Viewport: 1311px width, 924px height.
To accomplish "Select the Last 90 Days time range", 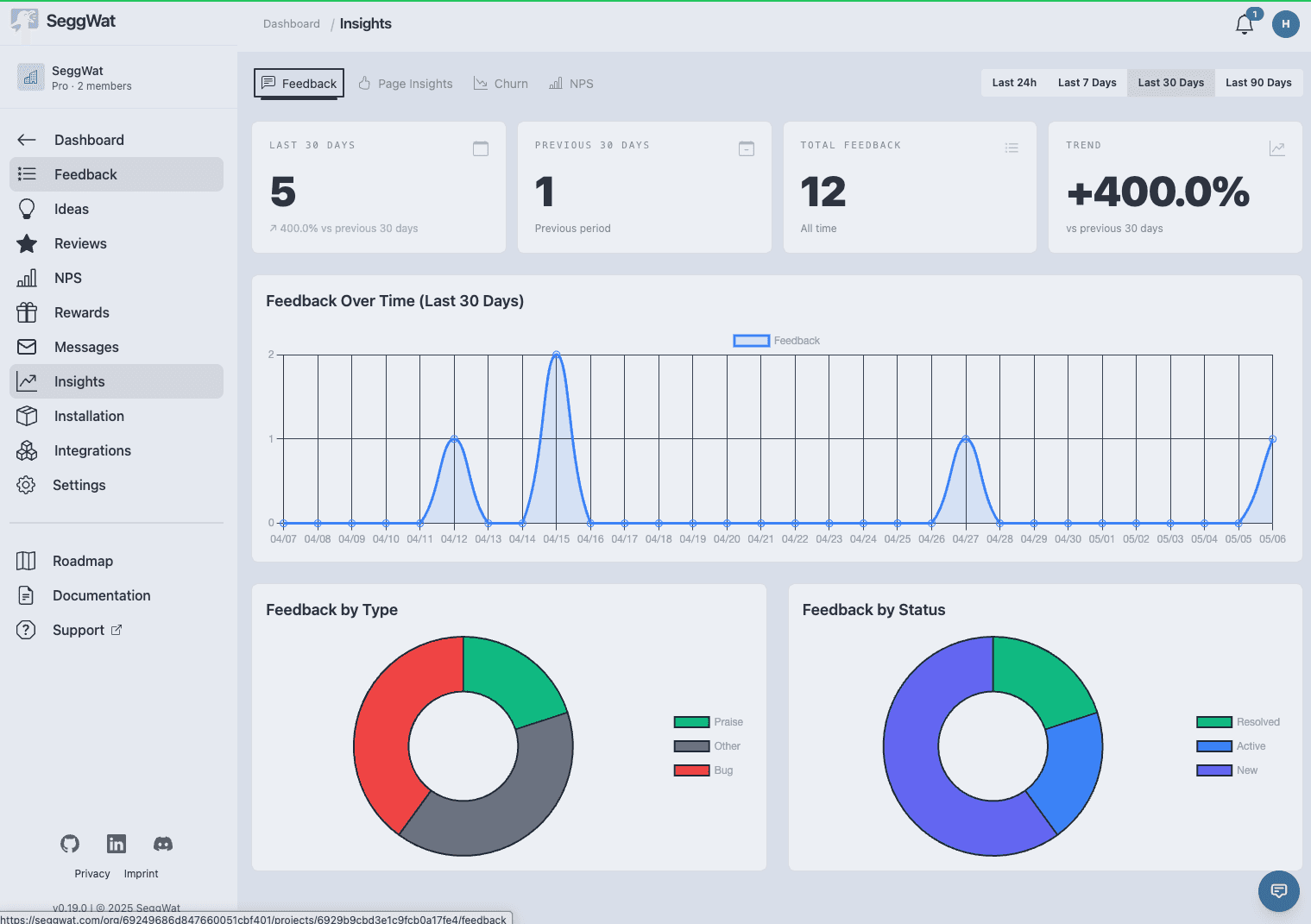I will (x=1258, y=83).
